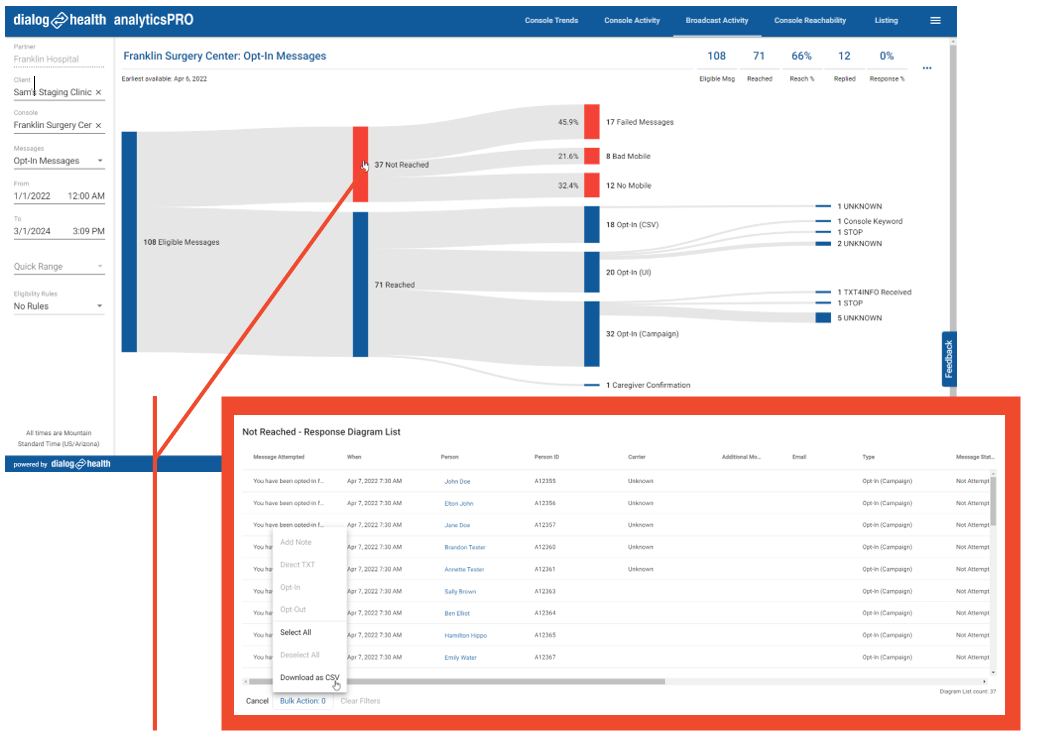1051x743 pixels.
Task: Click Clear Filters in diagram list
Action: pyautogui.click(x=360, y=701)
